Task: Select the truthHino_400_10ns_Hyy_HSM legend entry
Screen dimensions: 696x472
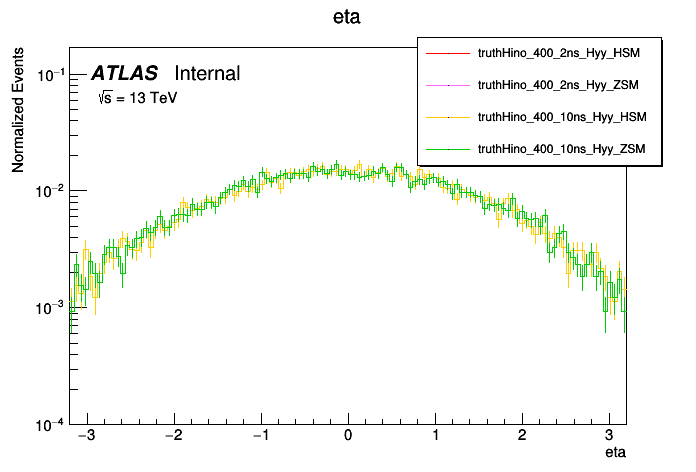Action: click(x=563, y=117)
